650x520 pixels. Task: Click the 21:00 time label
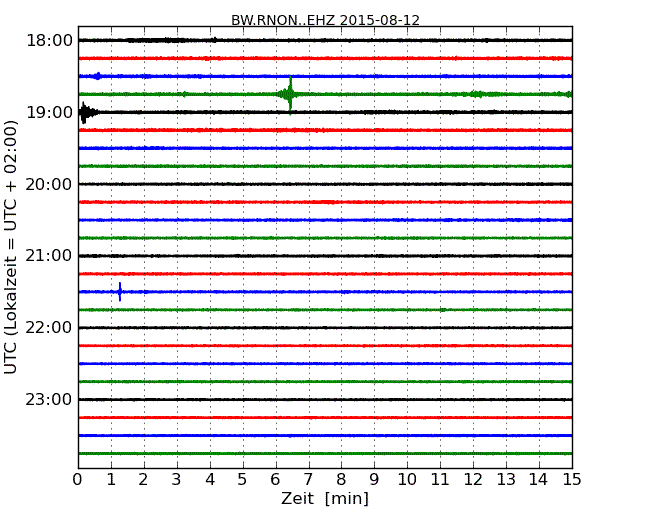(x=49, y=256)
